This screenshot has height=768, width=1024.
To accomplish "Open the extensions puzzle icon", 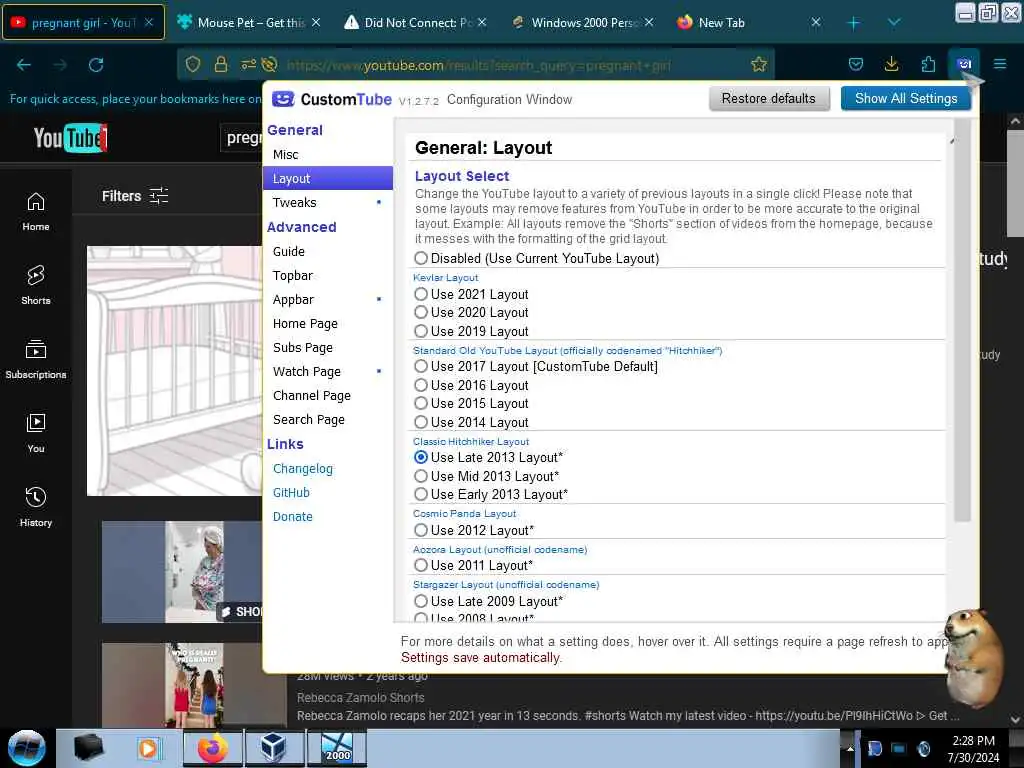I will coord(928,64).
